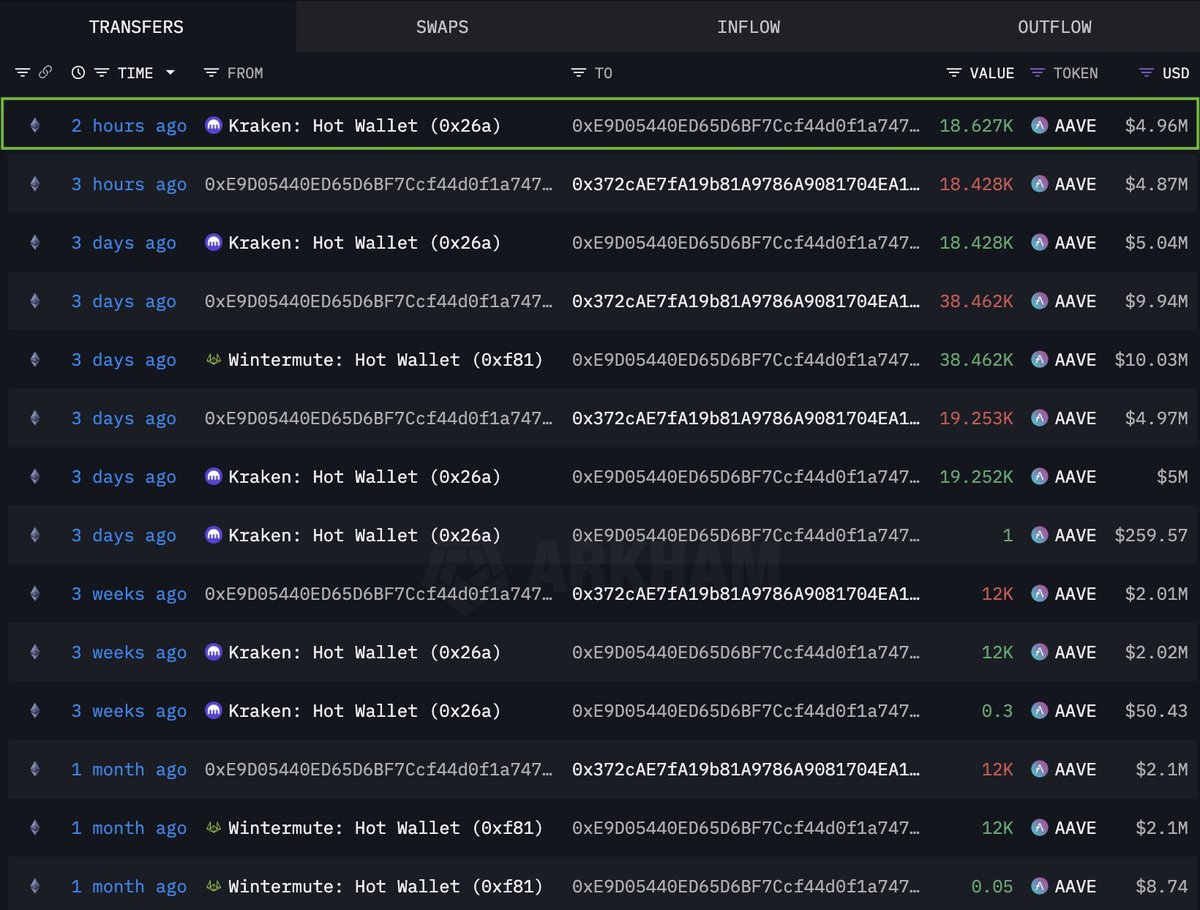Viewport: 1200px width, 910px height.
Task: Switch to the TRANSFERS tab
Action: tap(137, 27)
